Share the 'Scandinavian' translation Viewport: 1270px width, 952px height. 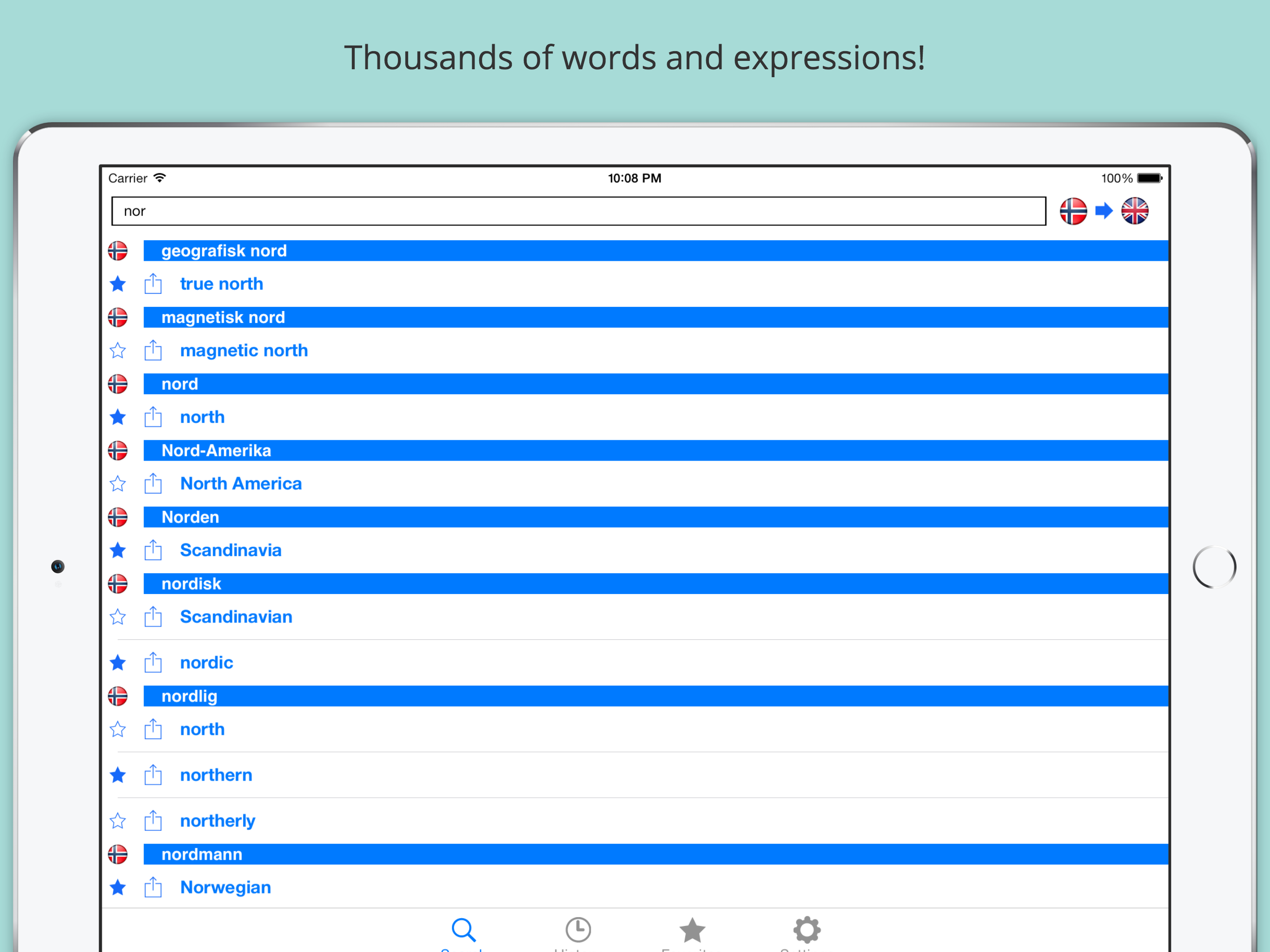[x=153, y=617]
